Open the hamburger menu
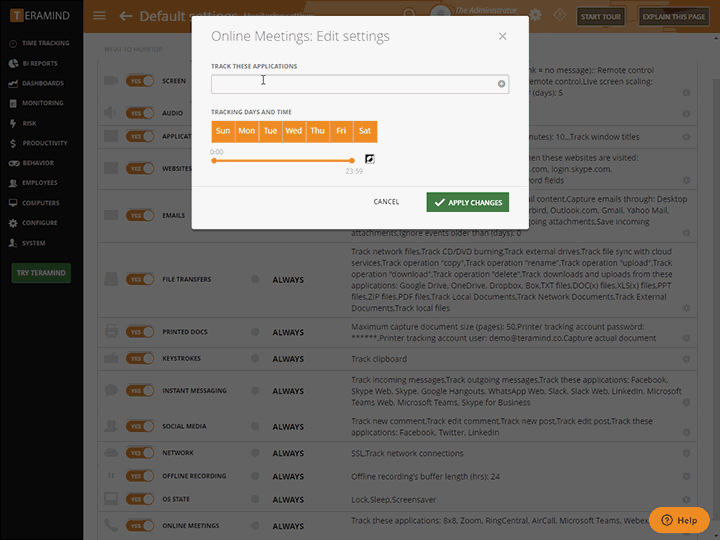720x540 pixels. tap(99, 16)
